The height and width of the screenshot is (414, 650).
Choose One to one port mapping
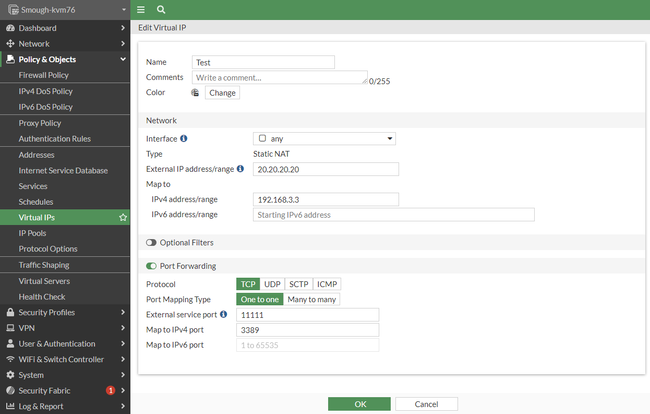click(260, 299)
